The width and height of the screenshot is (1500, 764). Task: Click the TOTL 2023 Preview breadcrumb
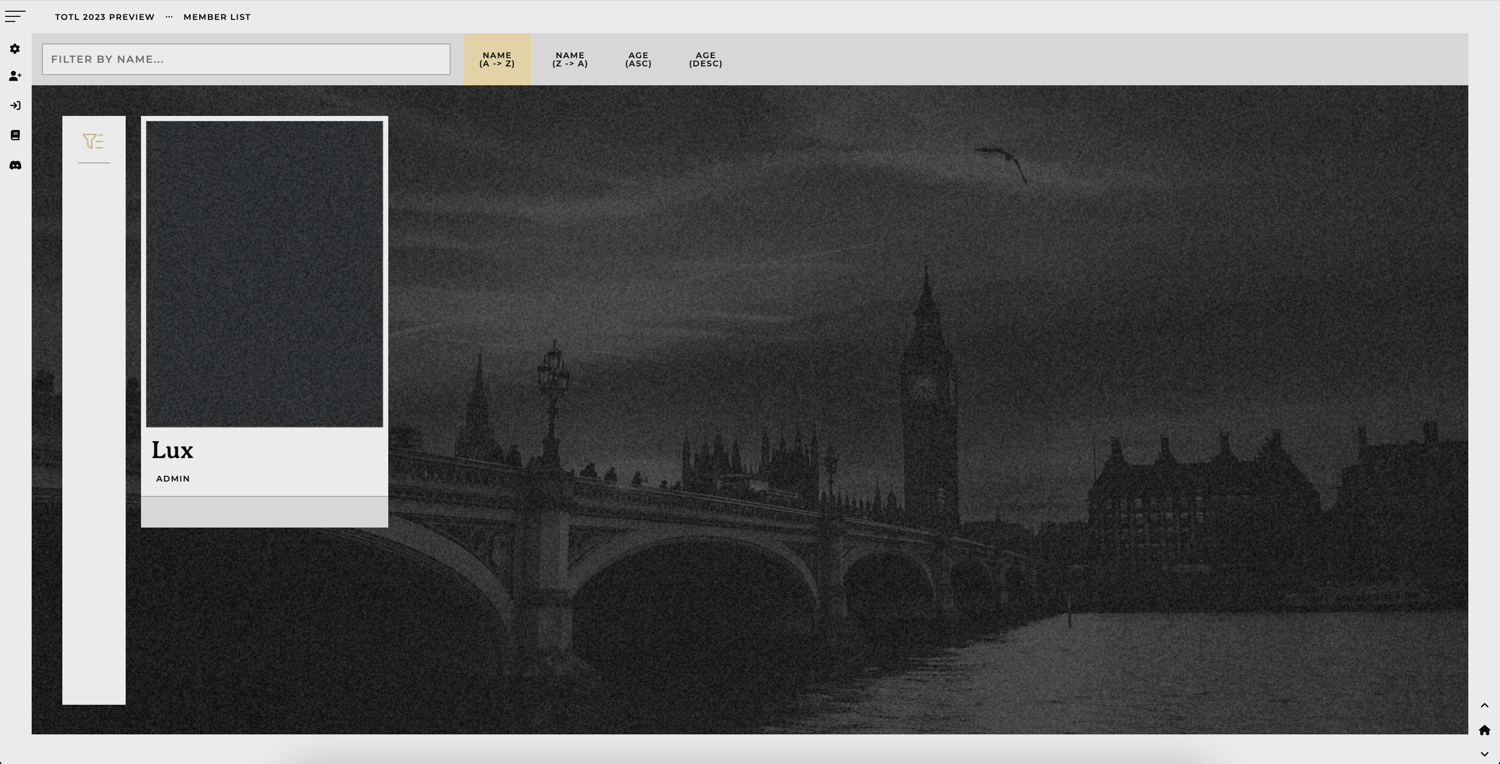105,17
